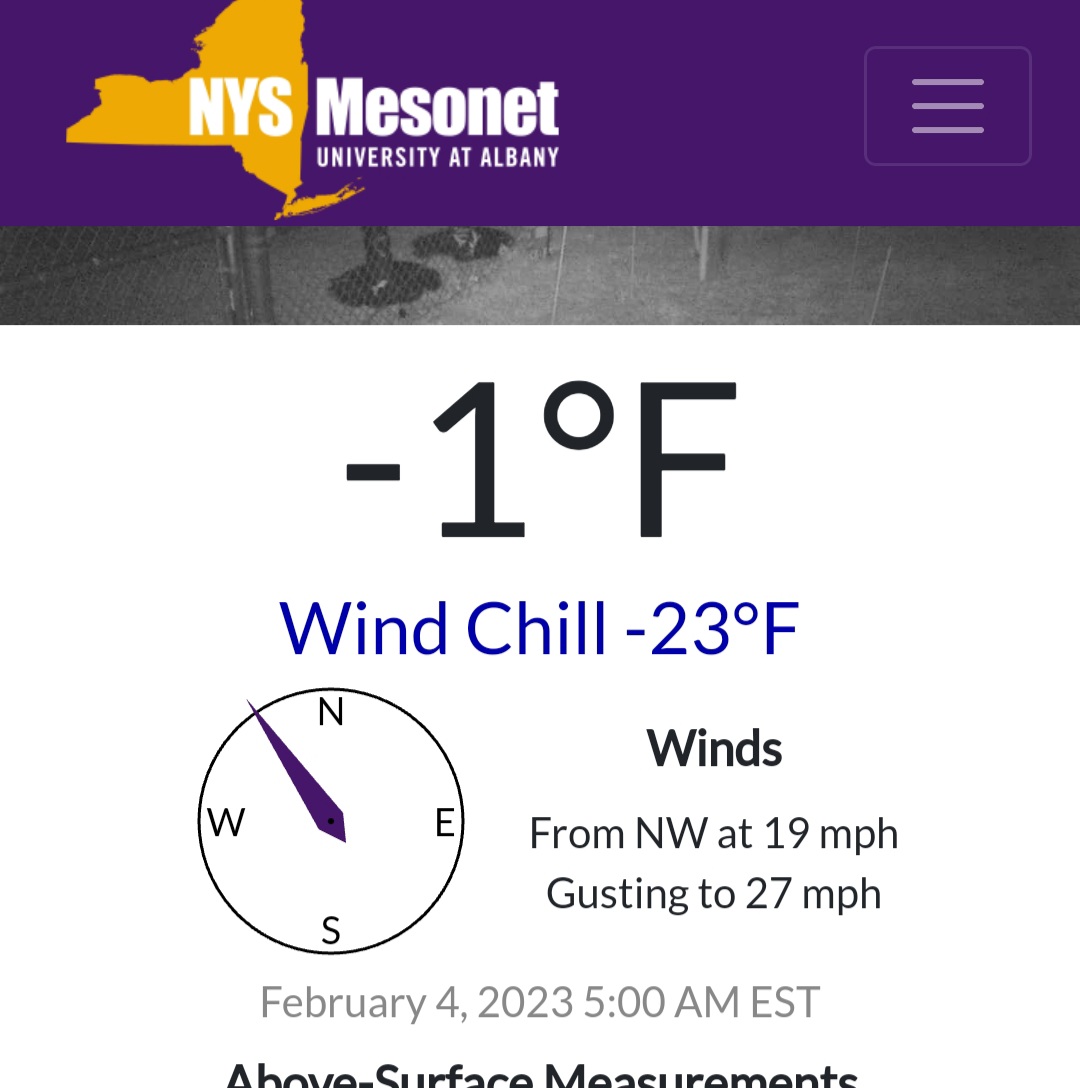The height and width of the screenshot is (1088, 1080).
Task: Click the E label on compass
Action: pyautogui.click(x=445, y=823)
